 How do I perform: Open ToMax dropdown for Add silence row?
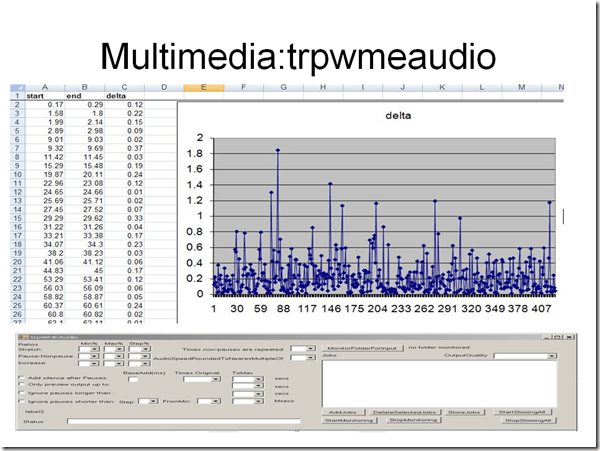[259, 379]
